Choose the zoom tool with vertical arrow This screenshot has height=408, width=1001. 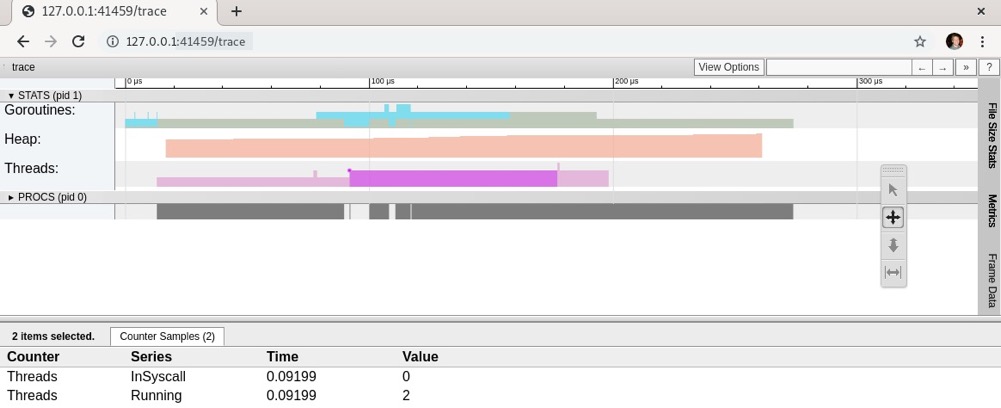(x=892, y=245)
